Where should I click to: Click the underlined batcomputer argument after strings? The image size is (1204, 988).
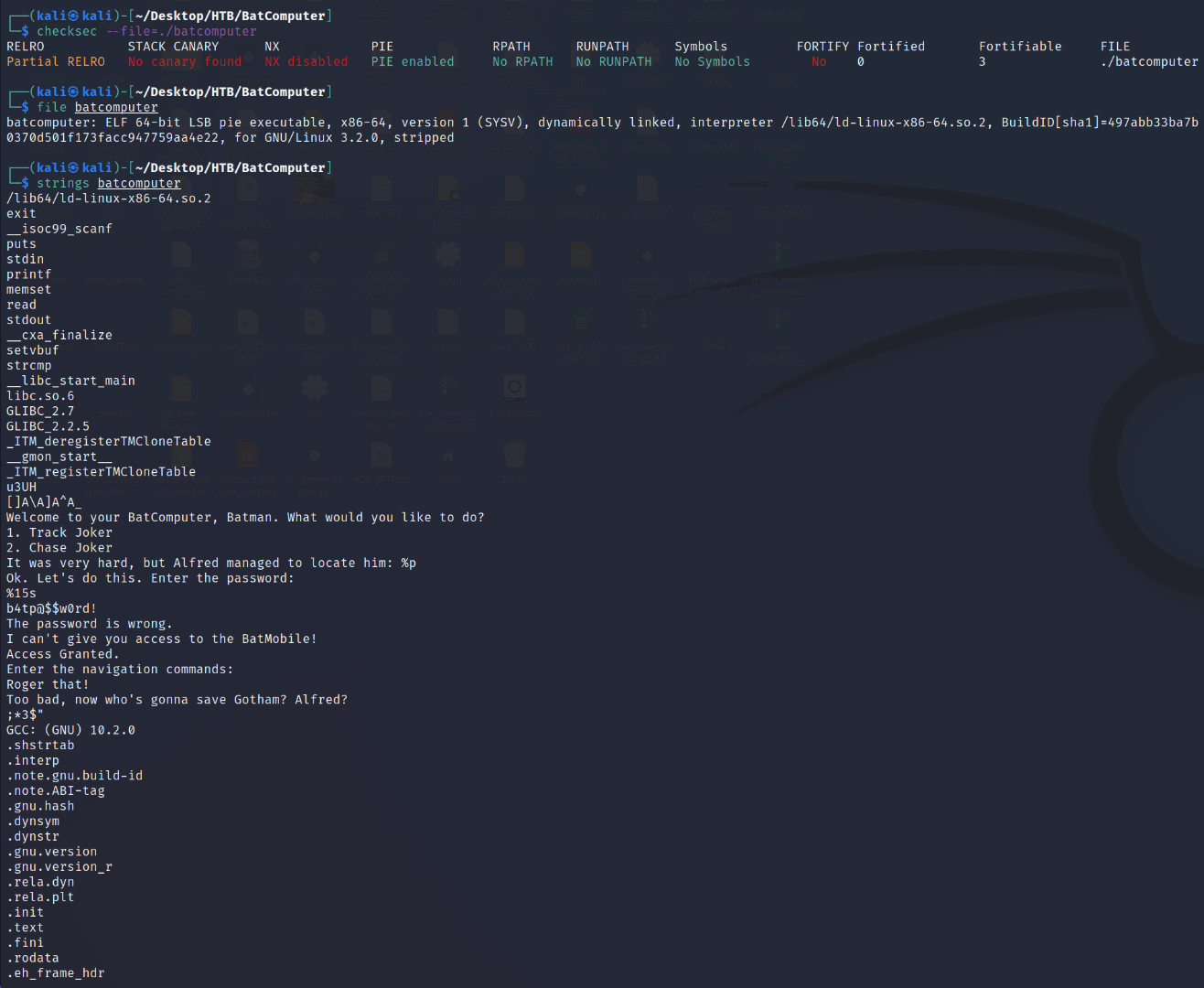(x=139, y=183)
